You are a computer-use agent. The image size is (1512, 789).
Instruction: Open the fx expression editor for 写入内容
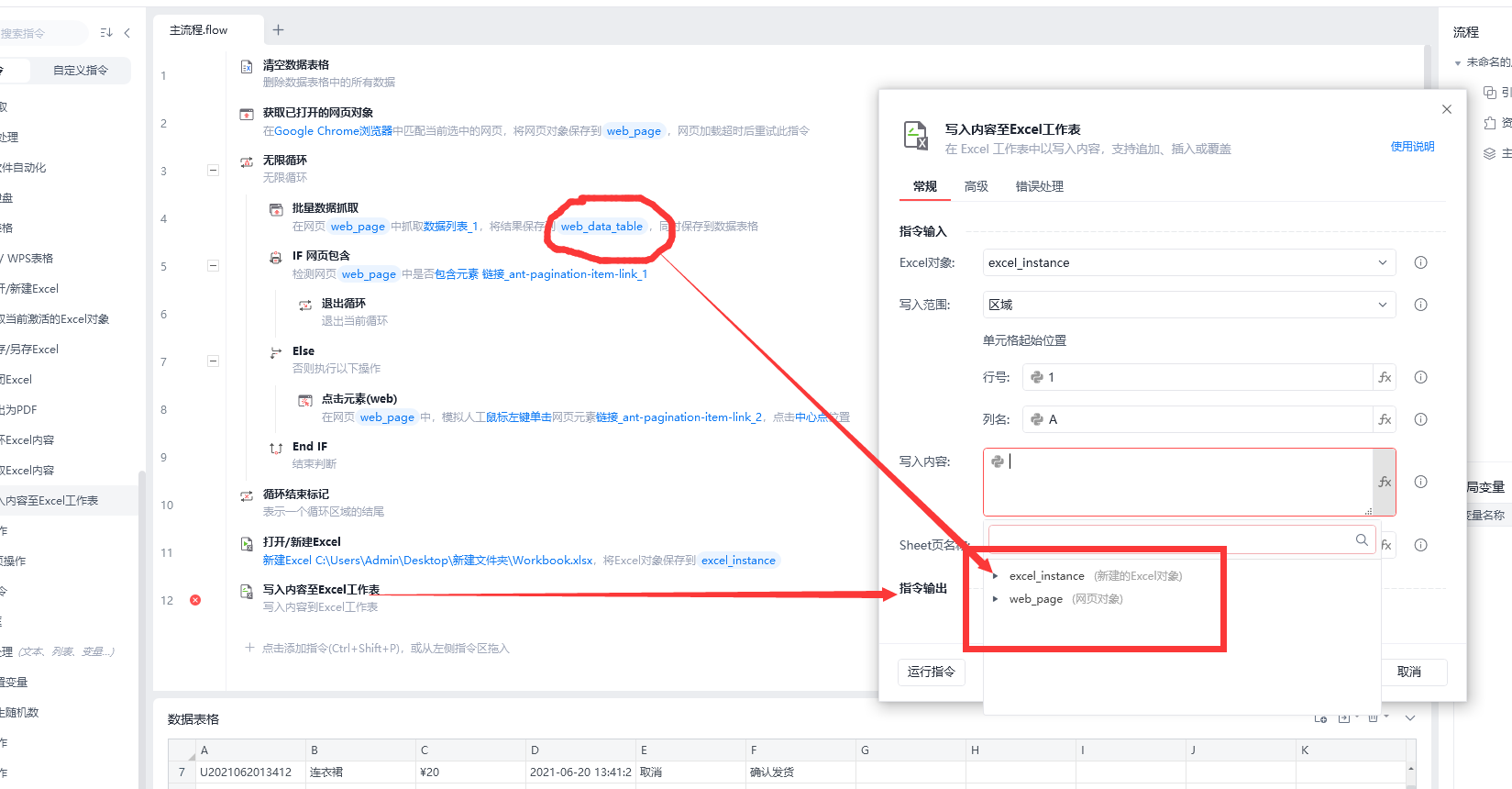tap(1385, 482)
